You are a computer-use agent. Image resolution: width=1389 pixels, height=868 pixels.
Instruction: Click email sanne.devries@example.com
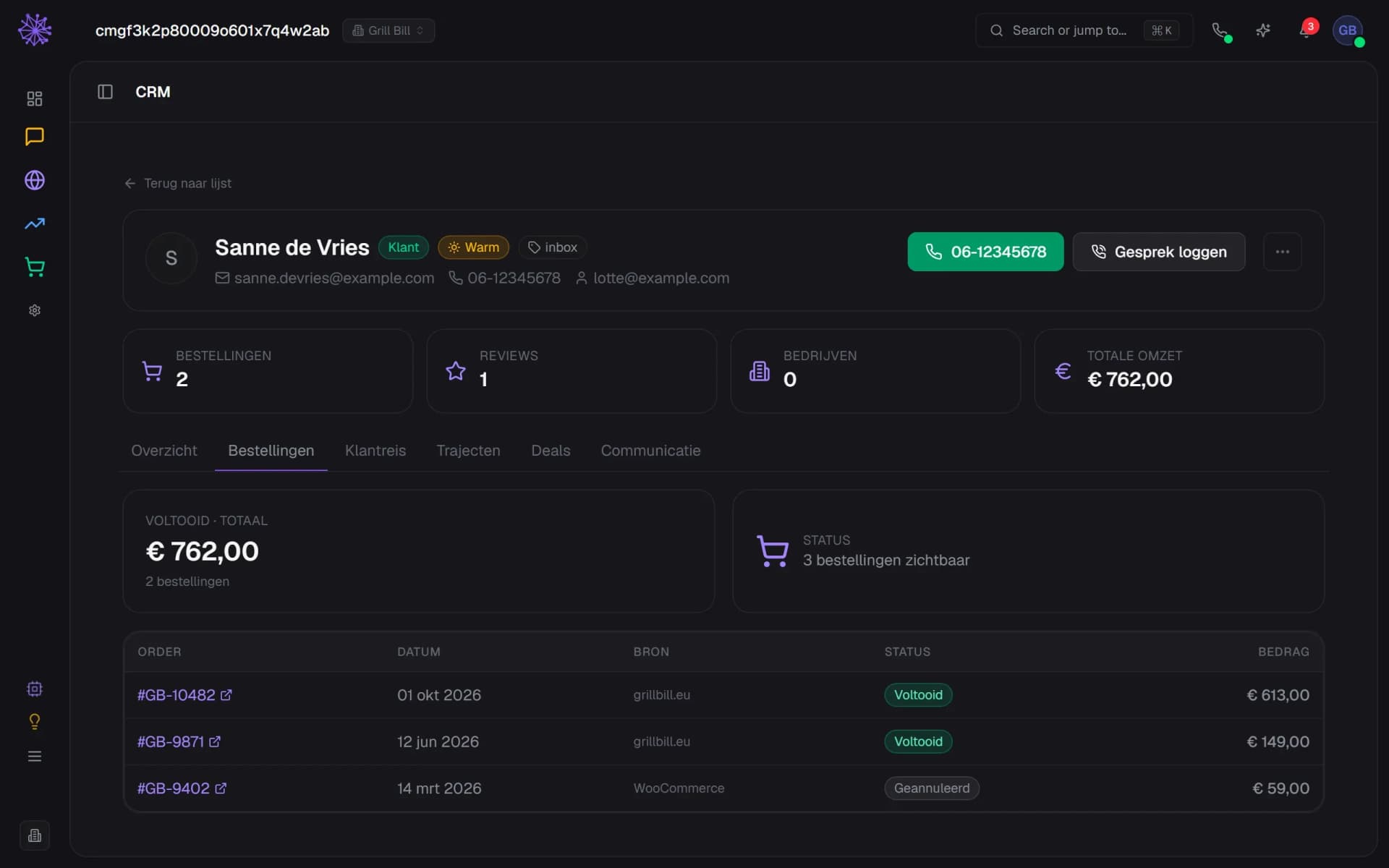334,278
